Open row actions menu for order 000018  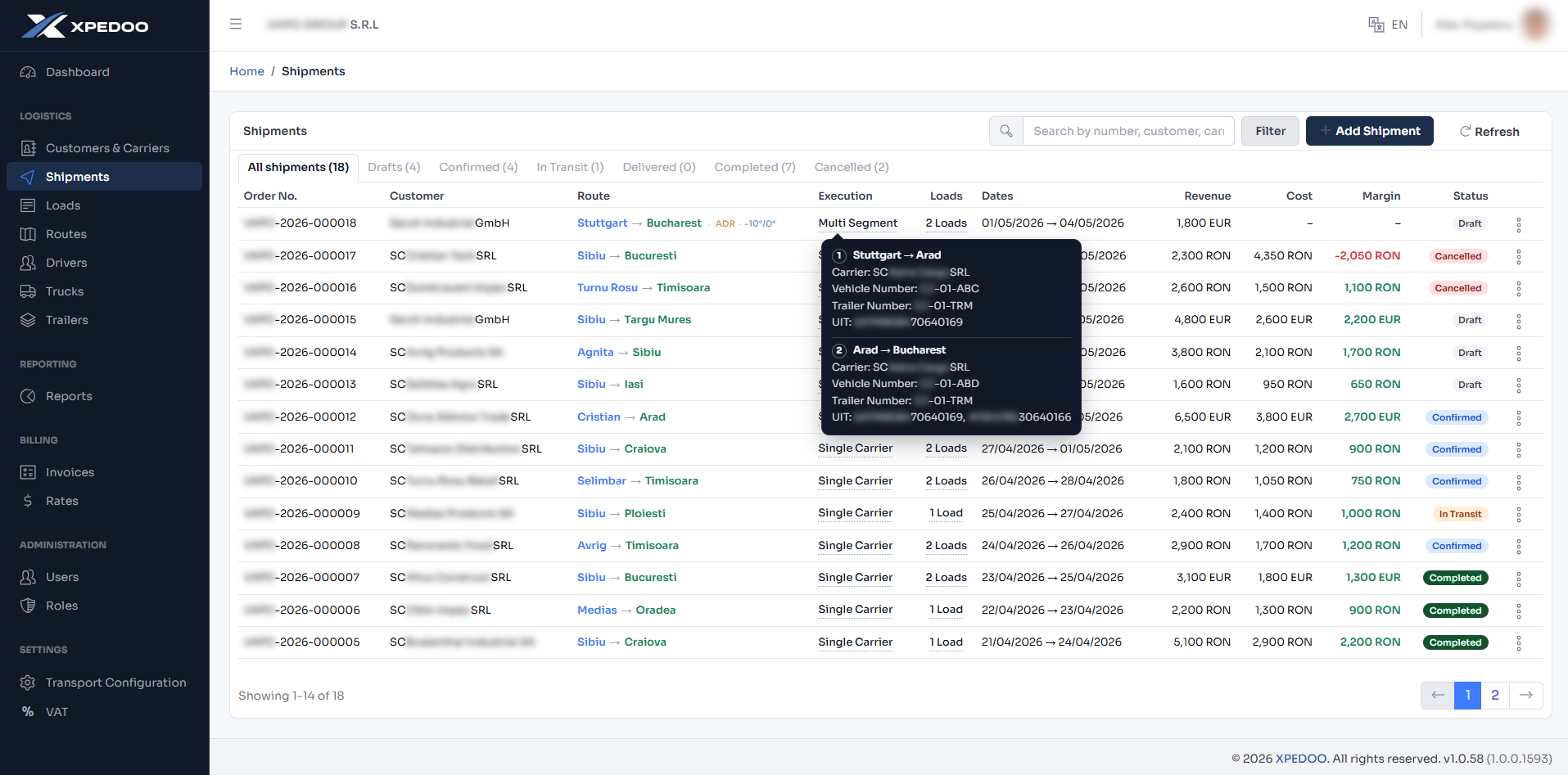click(x=1519, y=224)
